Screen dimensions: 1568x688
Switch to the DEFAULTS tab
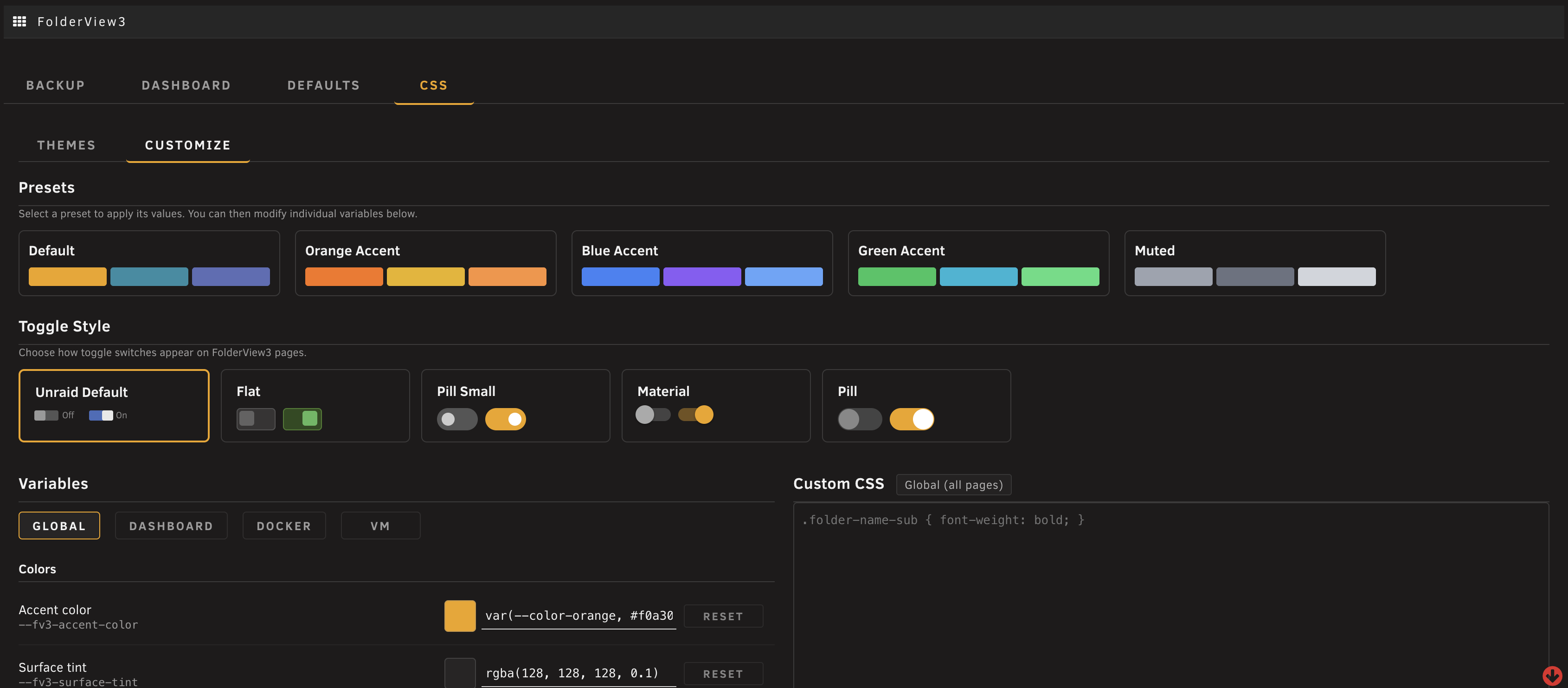point(324,85)
